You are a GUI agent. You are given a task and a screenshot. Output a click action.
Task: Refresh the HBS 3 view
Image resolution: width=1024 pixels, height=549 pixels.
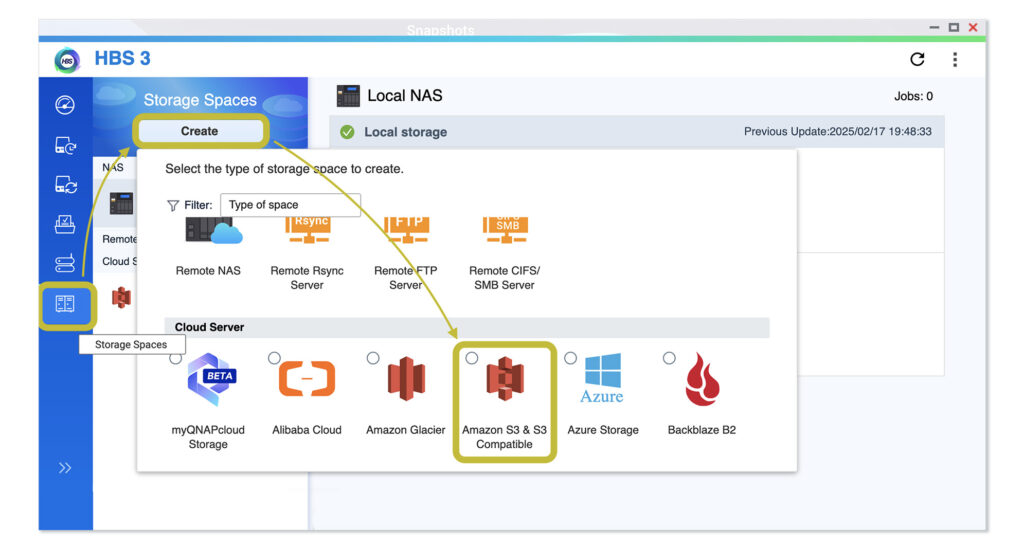point(917,60)
